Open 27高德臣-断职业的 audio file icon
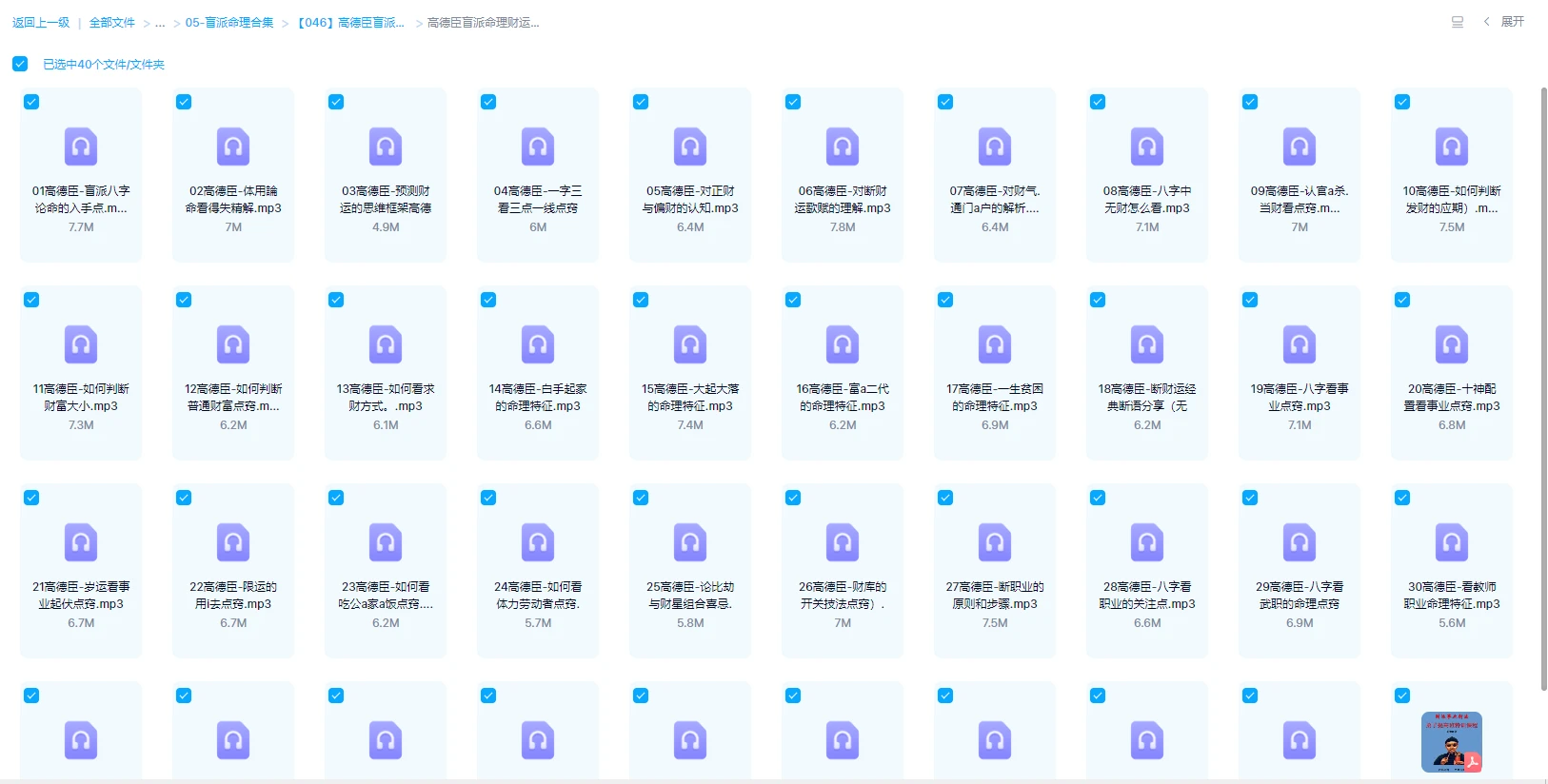This screenshot has width=1548, height=784. coord(995,543)
